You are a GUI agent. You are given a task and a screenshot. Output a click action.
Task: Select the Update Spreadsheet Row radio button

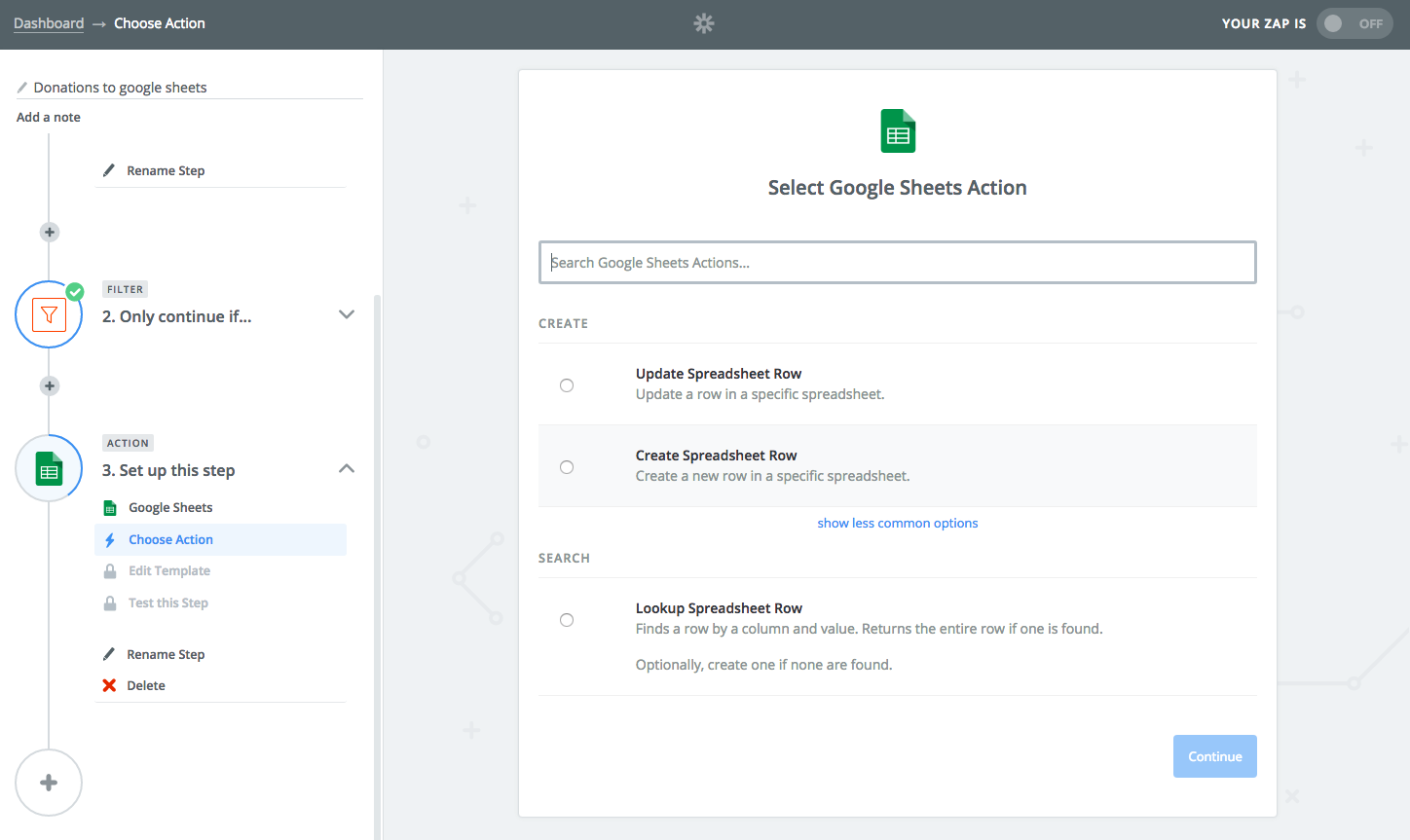[567, 385]
